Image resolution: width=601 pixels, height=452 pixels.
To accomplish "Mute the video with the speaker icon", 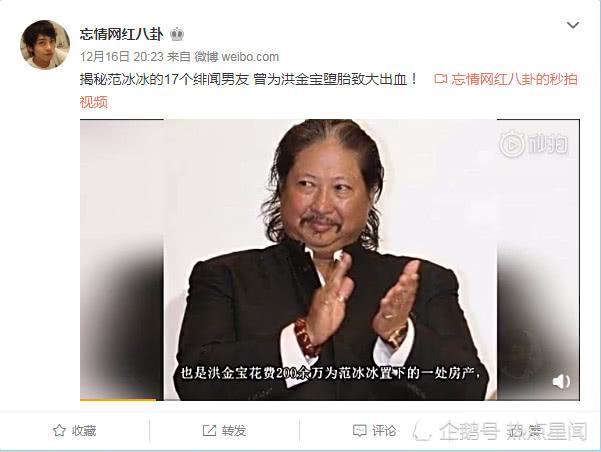I will point(561,381).
